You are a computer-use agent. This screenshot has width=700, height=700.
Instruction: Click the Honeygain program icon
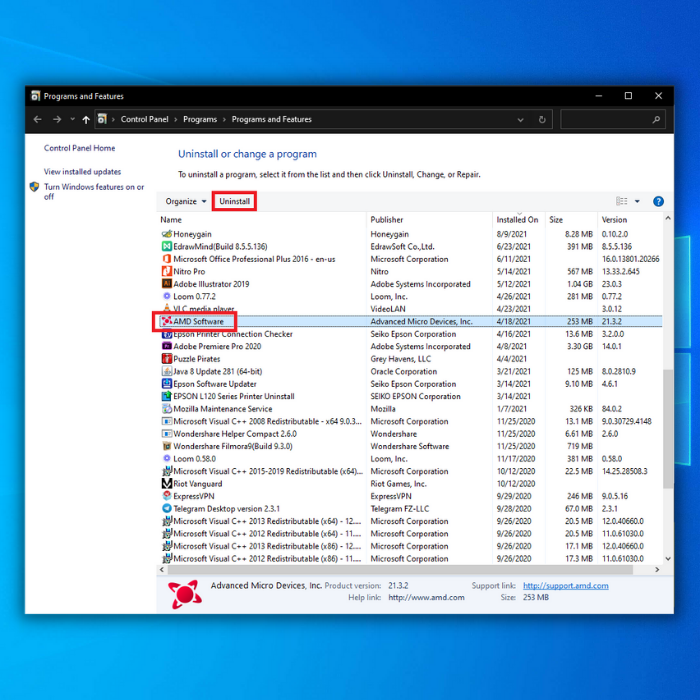[167, 234]
